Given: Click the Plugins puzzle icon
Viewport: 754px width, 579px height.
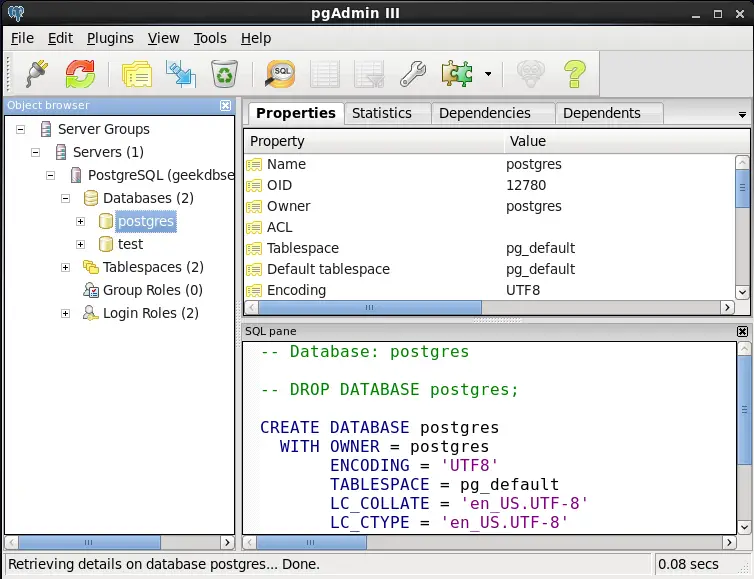Looking at the screenshot, I should coord(457,74).
